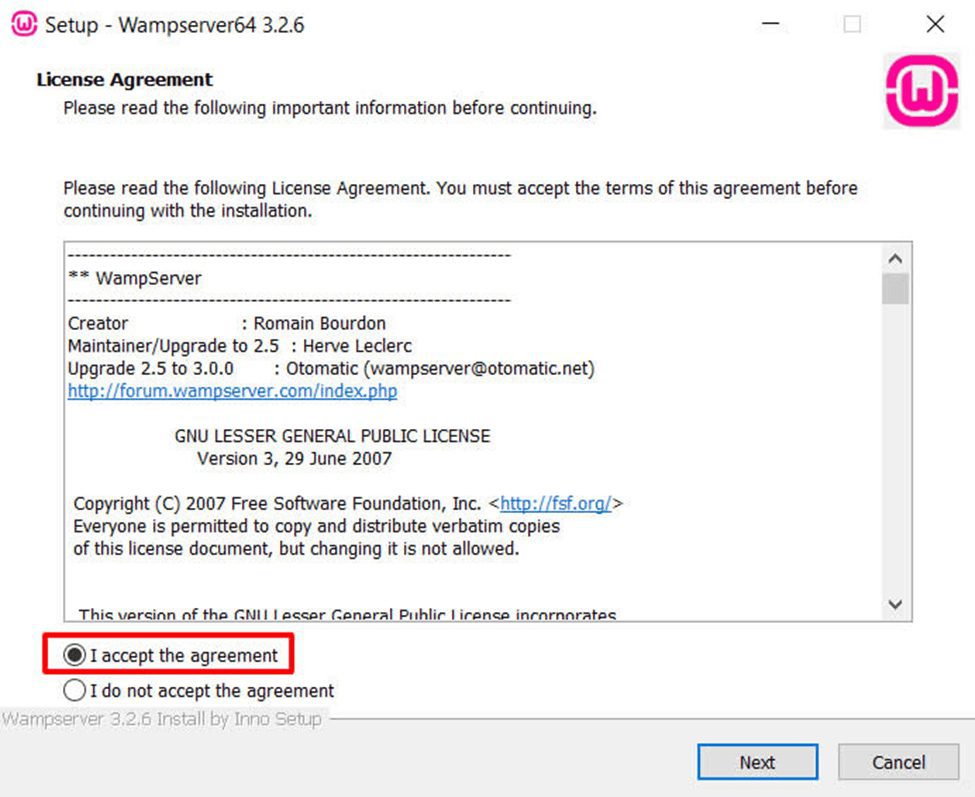This screenshot has height=797, width=975.
Task: Click the 'Creator : Romain Bourdon' line
Action: pyautogui.click(x=227, y=323)
